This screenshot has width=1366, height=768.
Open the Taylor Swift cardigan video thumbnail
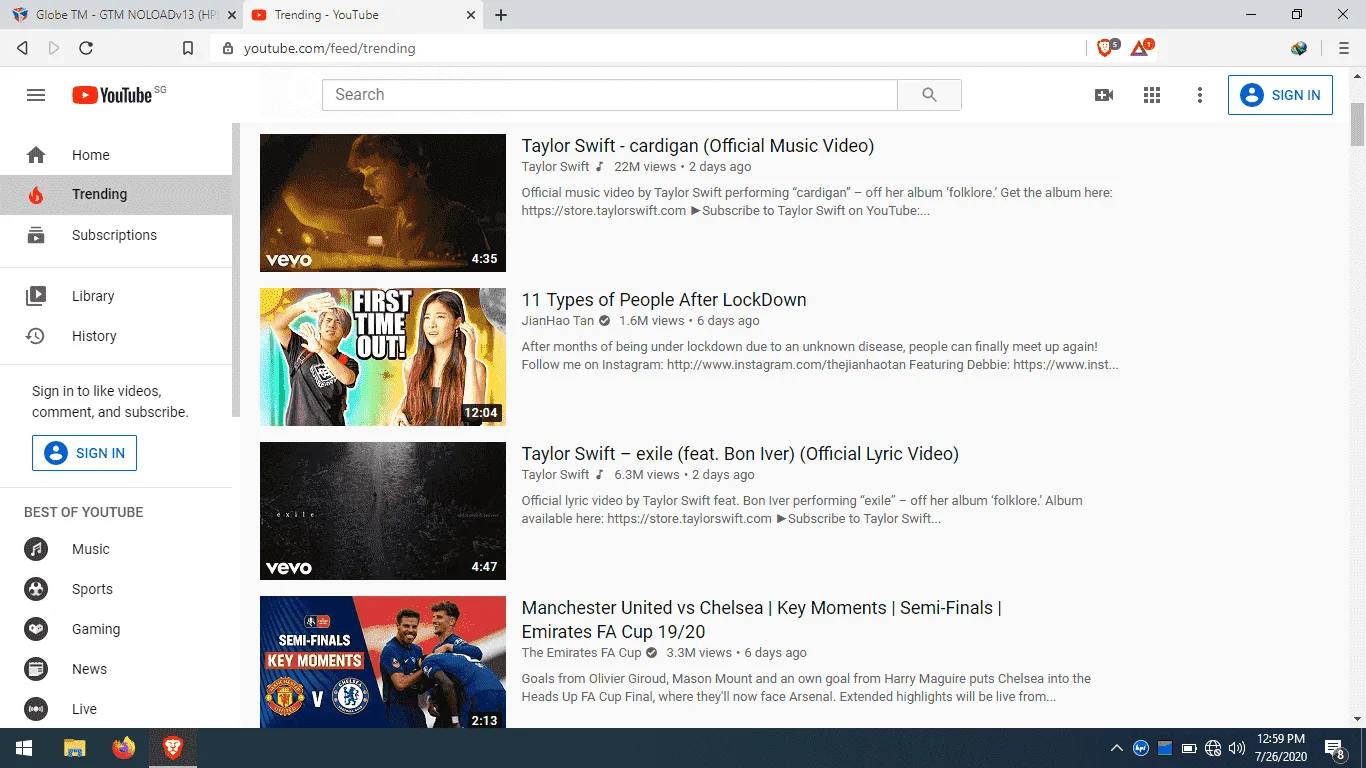(383, 203)
